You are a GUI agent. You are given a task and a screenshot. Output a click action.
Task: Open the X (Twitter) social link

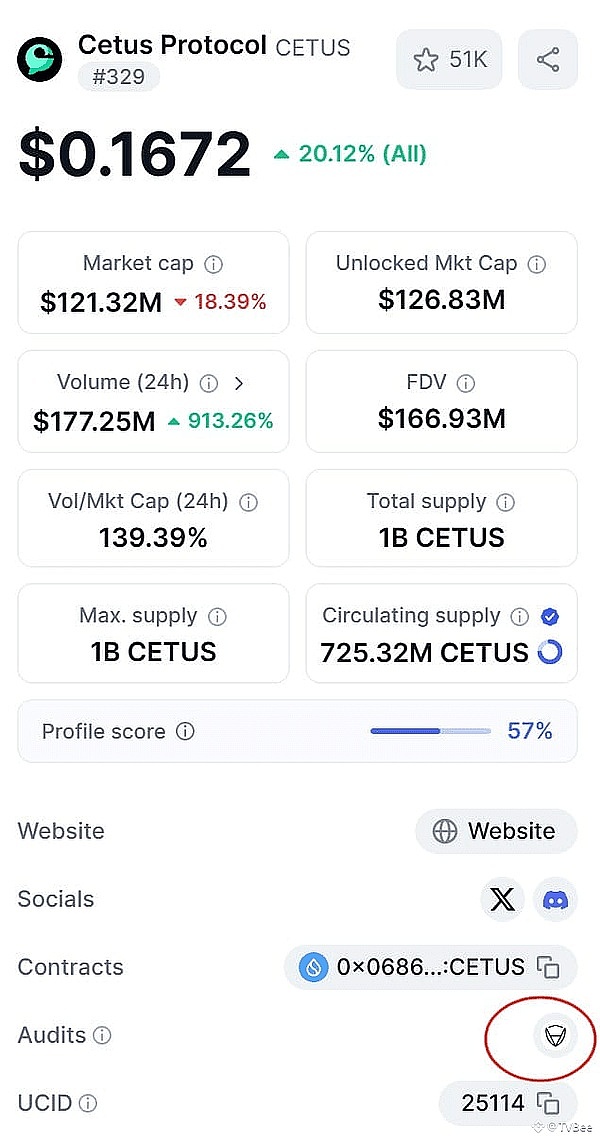pos(502,899)
